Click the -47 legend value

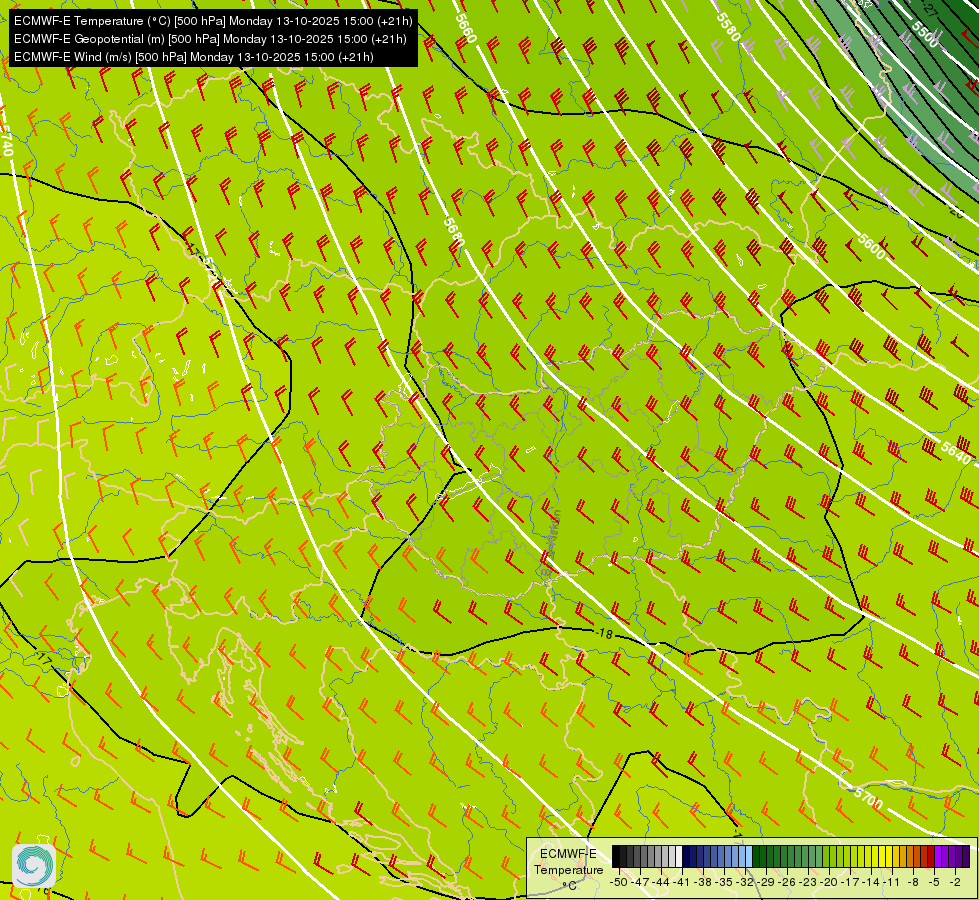coord(640,882)
